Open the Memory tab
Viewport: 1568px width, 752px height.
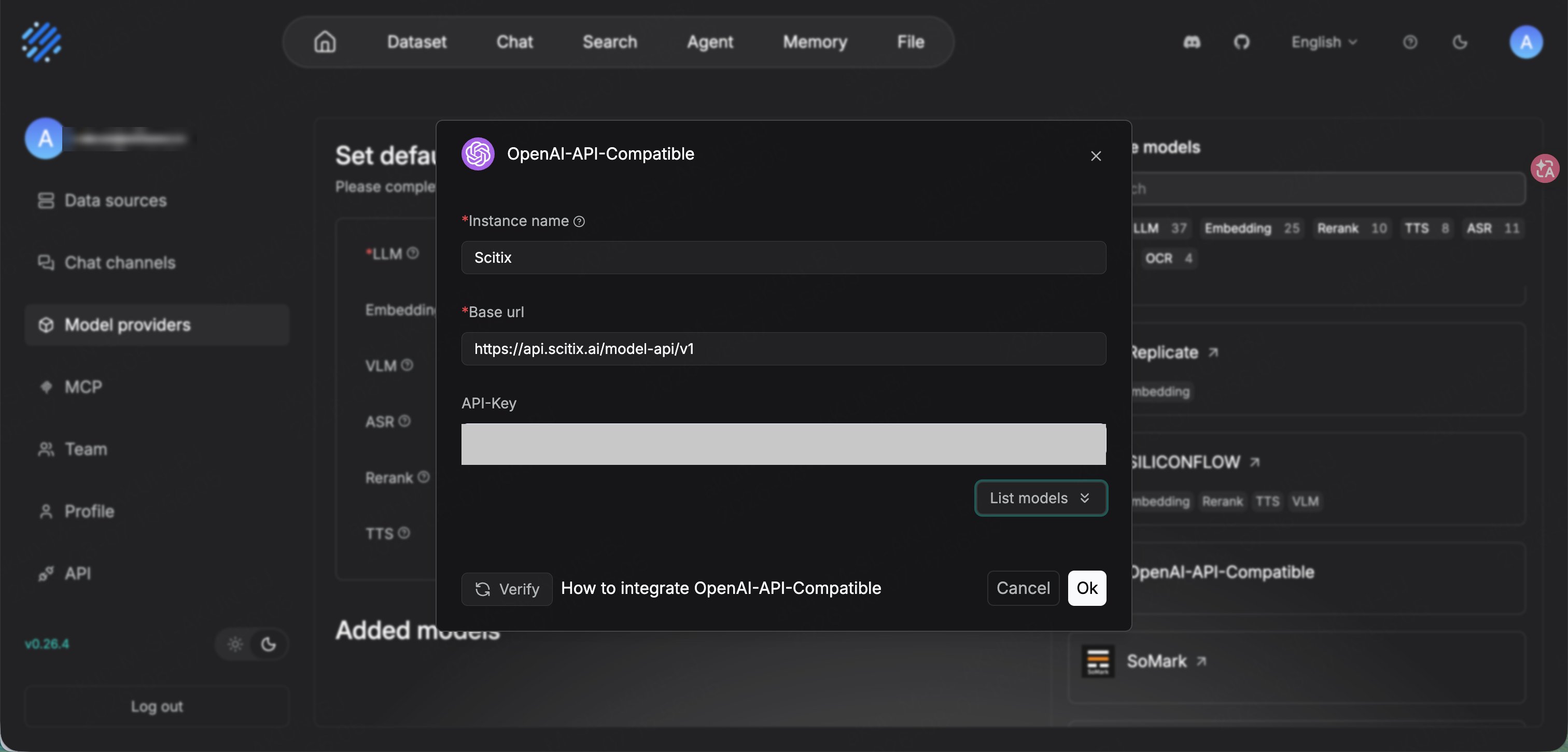coord(815,42)
